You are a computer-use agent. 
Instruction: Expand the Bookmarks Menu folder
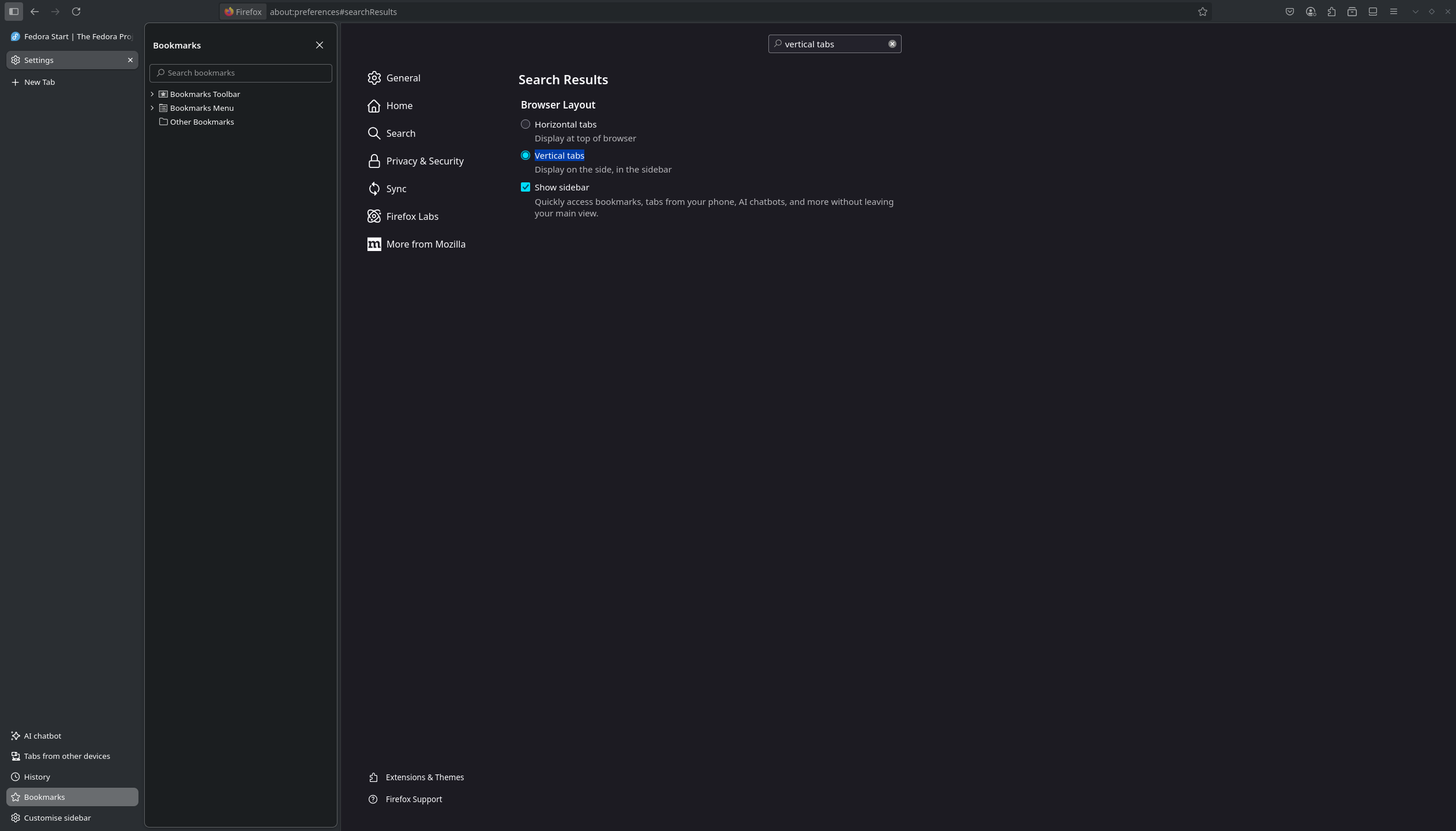tap(152, 108)
